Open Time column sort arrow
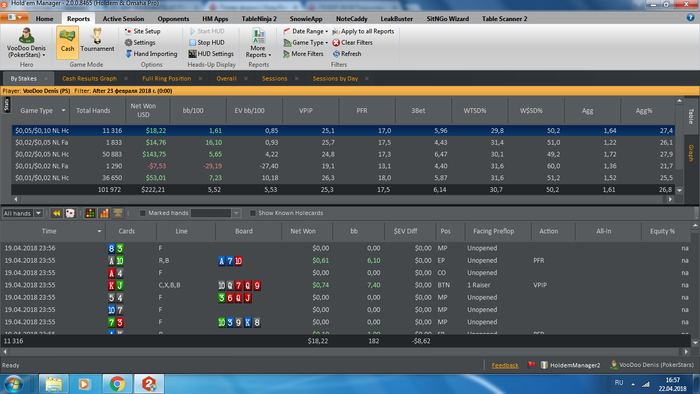The height and width of the screenshot is (394, 700). (99, 231)
